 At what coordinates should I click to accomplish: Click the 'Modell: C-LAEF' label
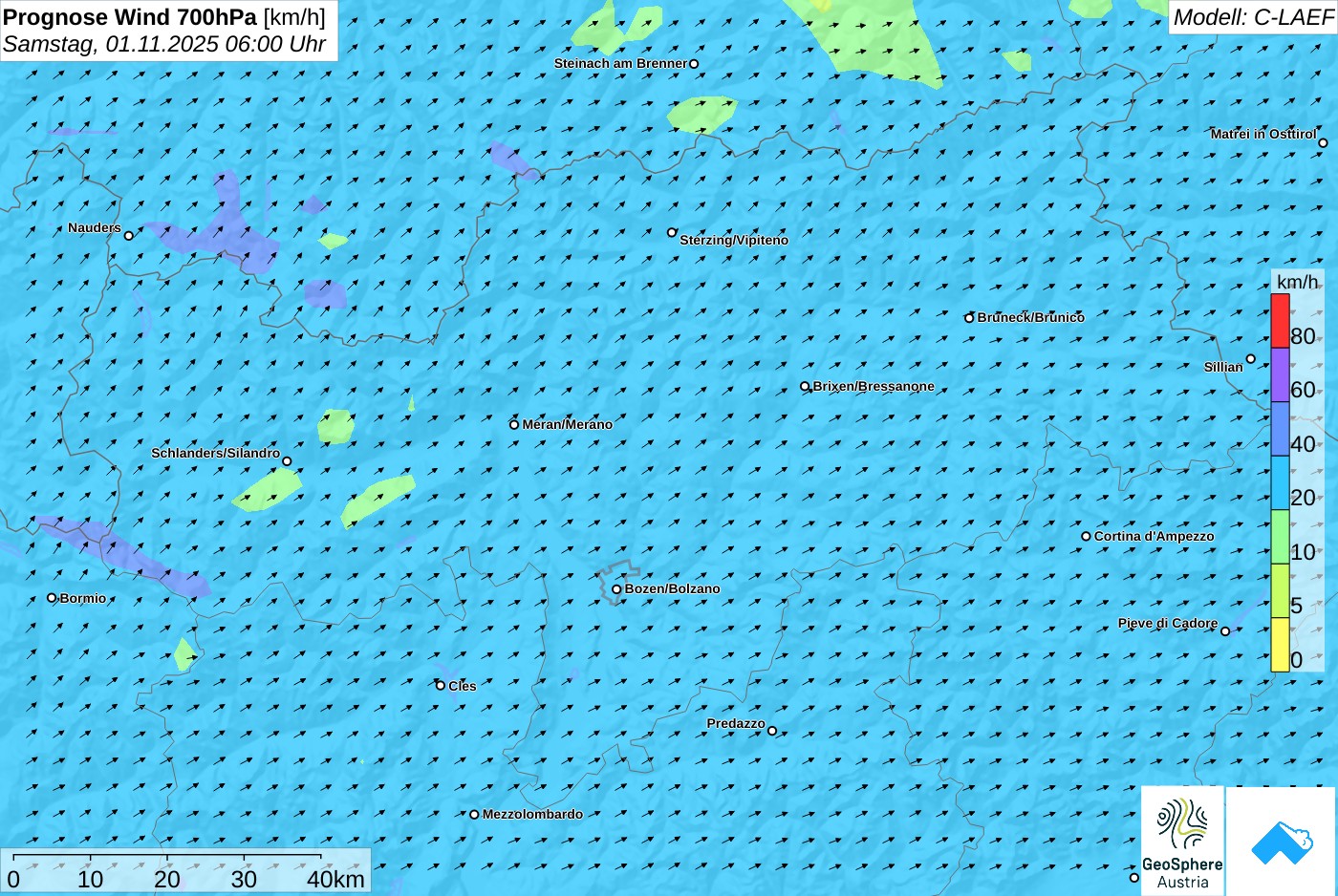point(1252,17)
